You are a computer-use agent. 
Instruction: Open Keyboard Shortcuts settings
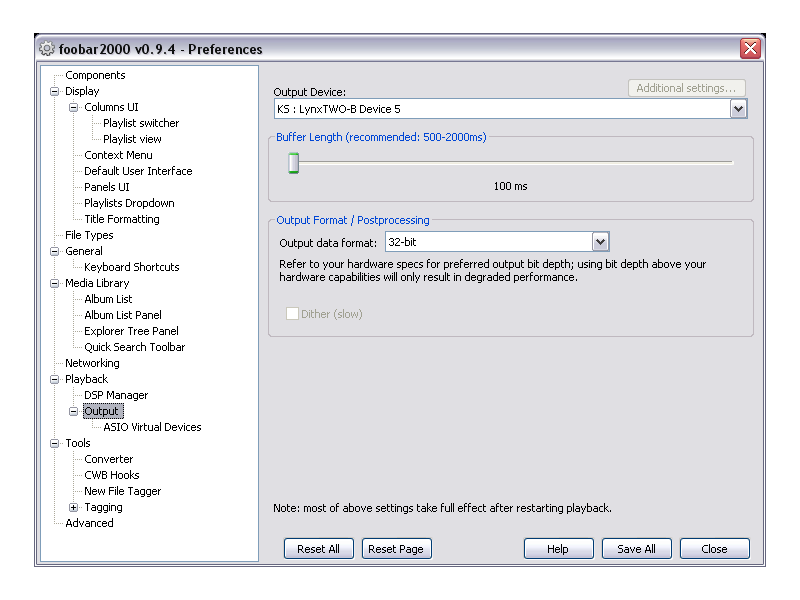[132, 267]
